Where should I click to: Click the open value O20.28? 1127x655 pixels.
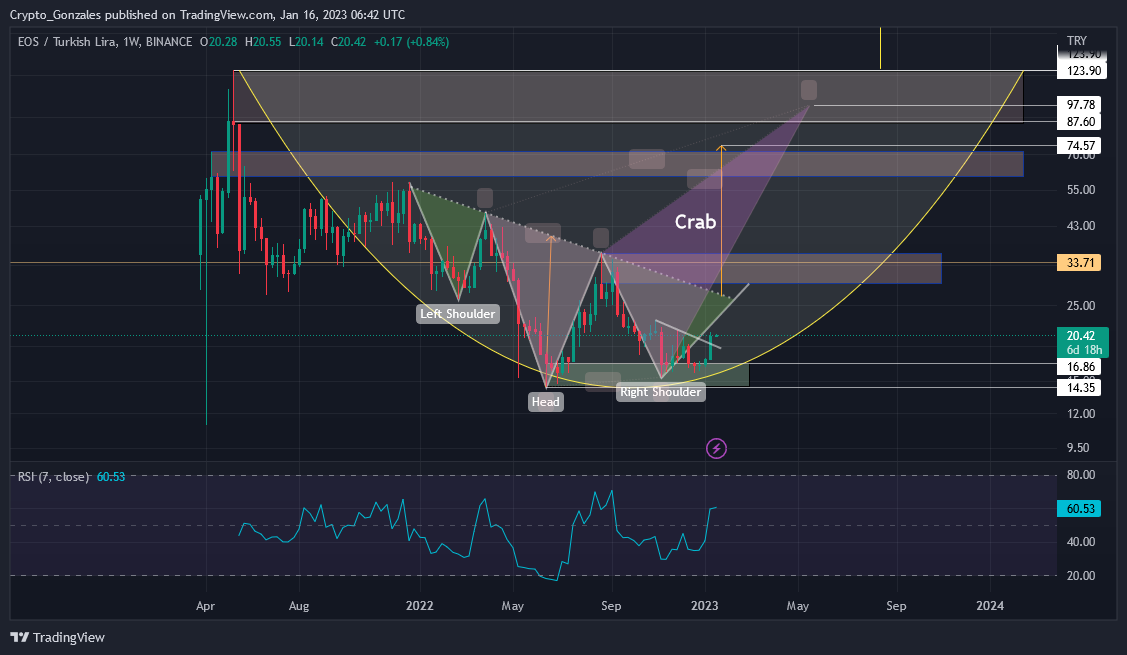pos(218,42)
